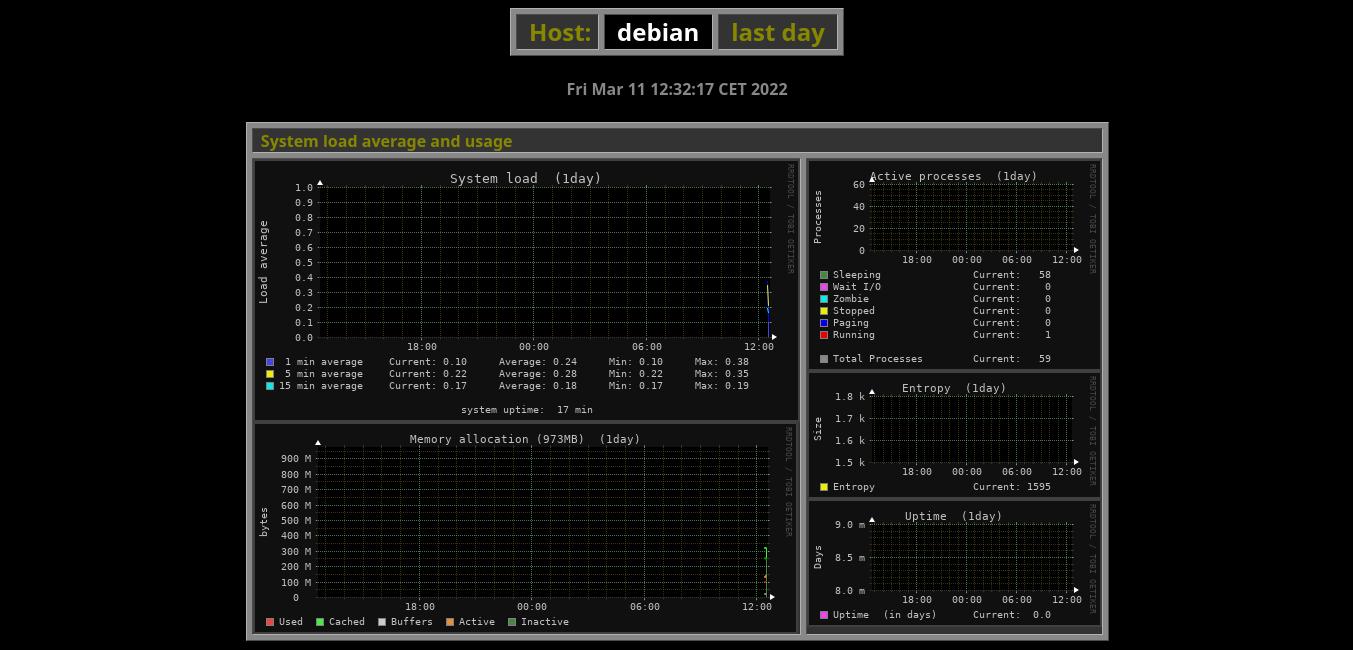
Task: Select 'Current: 58' for Sleeping processes
Action: pos(1012,275)
